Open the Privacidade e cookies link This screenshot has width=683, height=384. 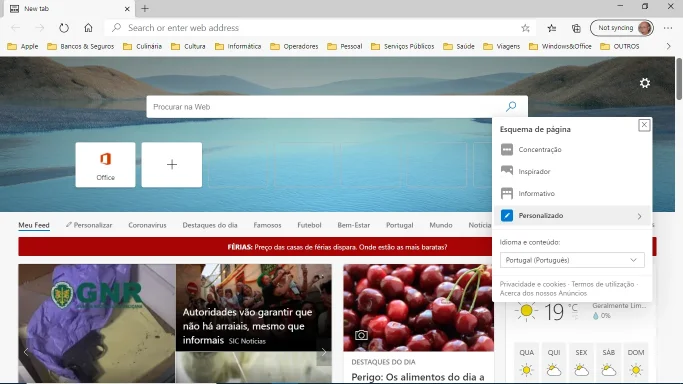click(x=532, y=284)
